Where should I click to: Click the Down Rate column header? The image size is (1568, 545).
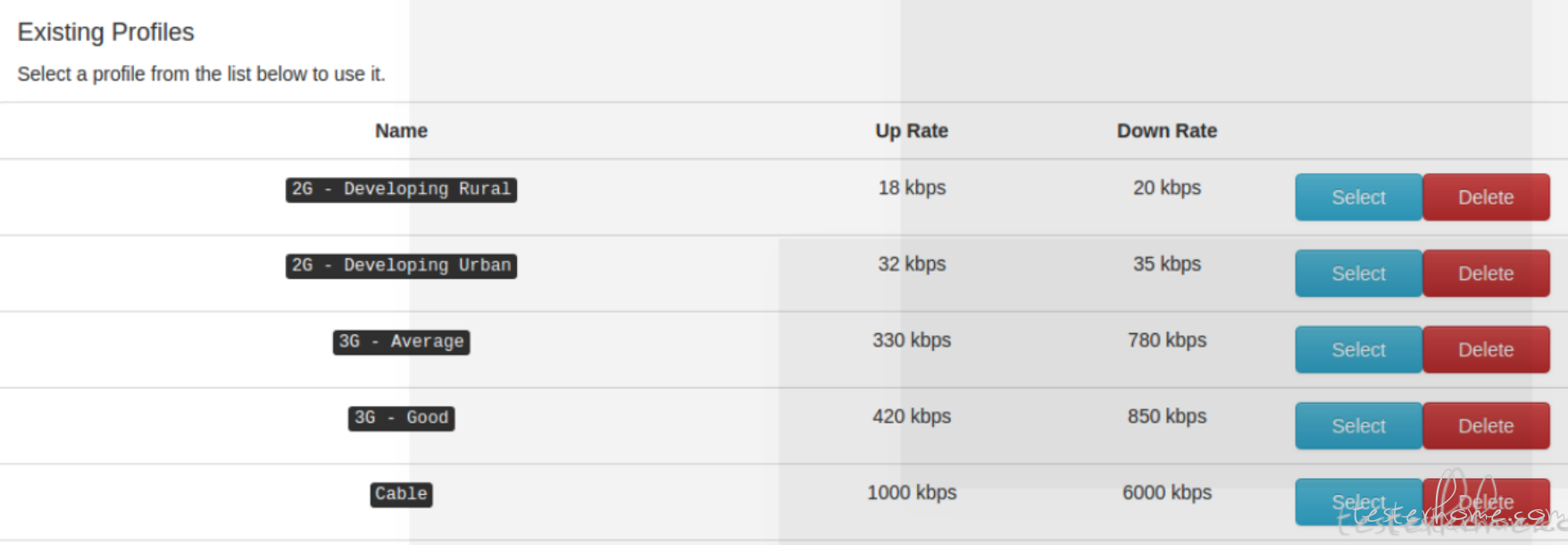tap(1166, 130)
